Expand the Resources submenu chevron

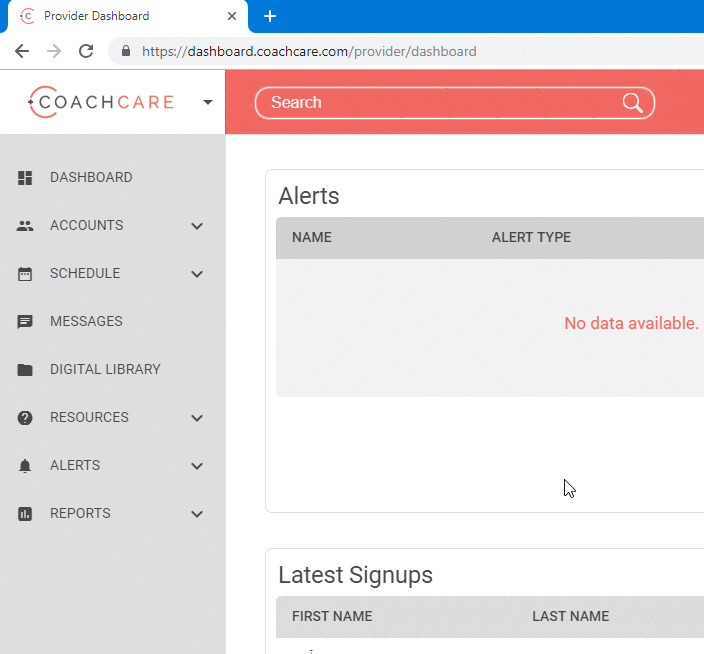(x=197, y=418)
